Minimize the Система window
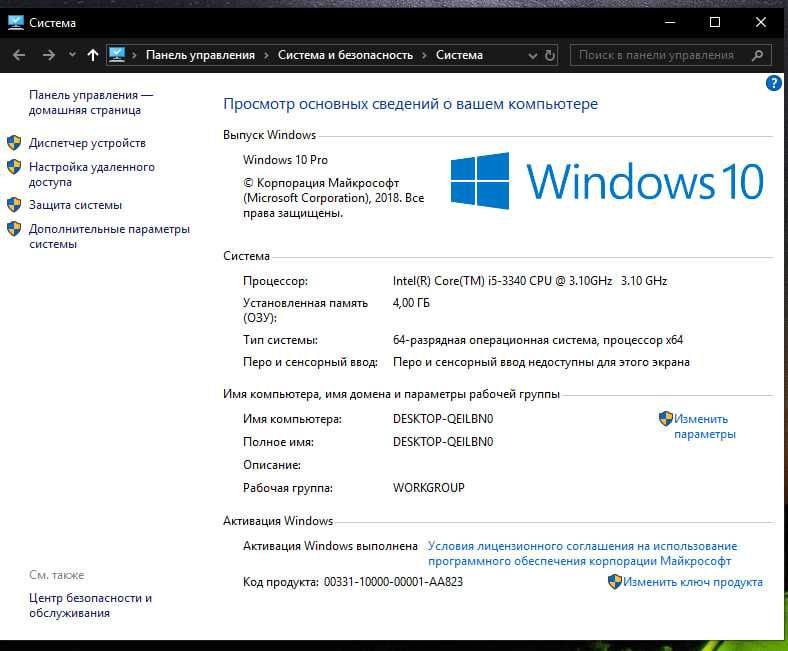Viewport: 788px width, 651px height. point(670,22)
